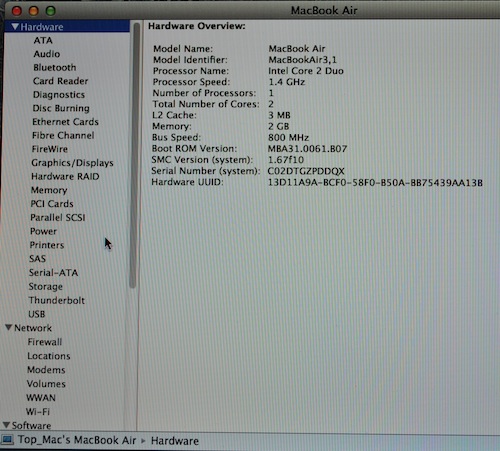Image resolution: width=500 pixels, height=451 pixels.
Task: Select Serial-ATA in the list
Action: [x=53, y=273]
